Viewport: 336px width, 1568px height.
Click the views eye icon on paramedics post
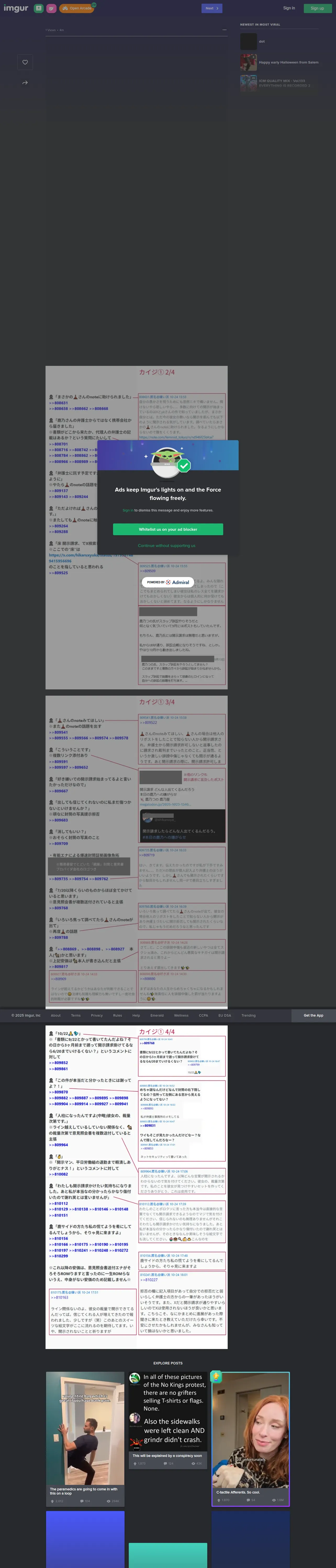109,1501
